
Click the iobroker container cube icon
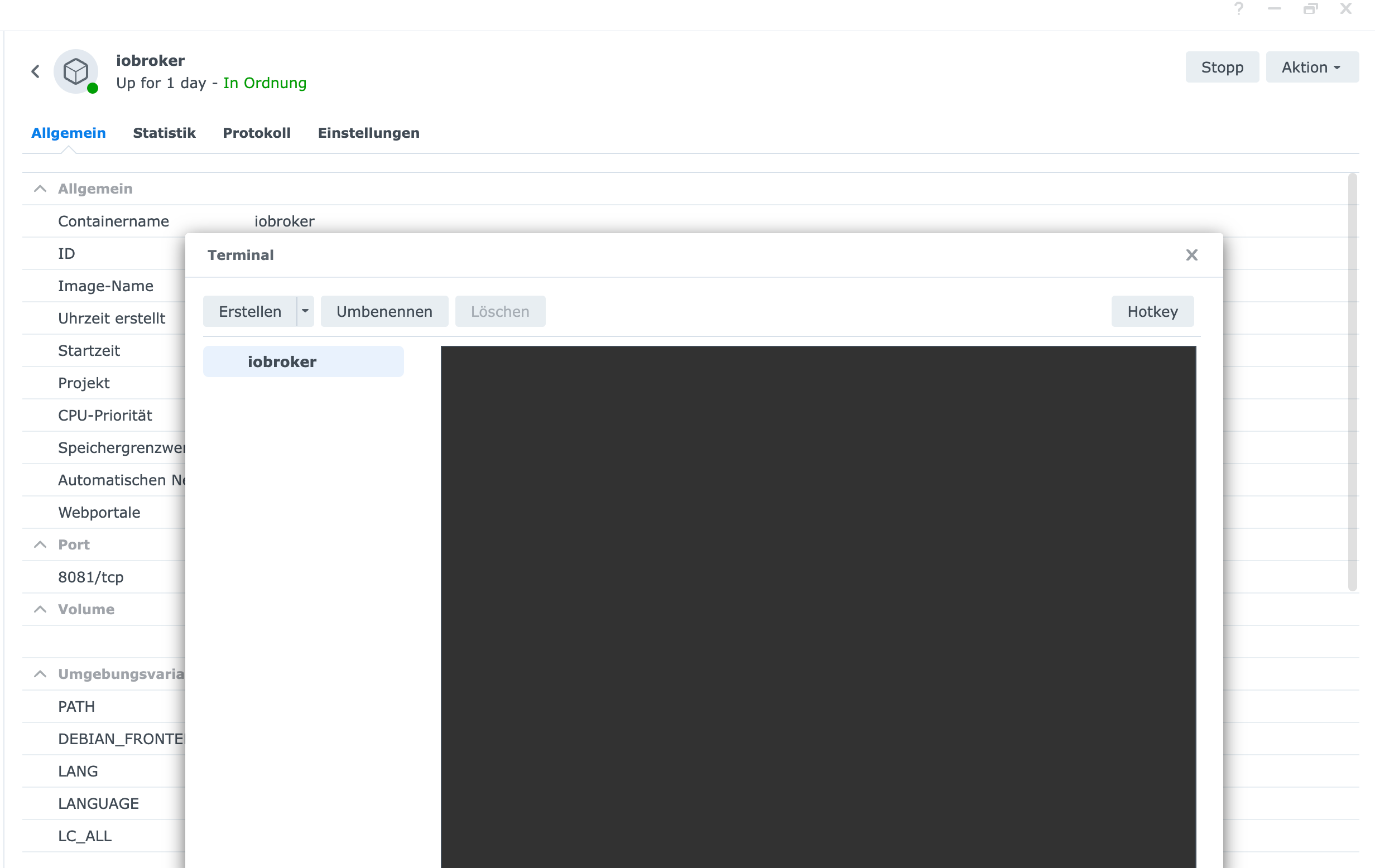(76, 71)
